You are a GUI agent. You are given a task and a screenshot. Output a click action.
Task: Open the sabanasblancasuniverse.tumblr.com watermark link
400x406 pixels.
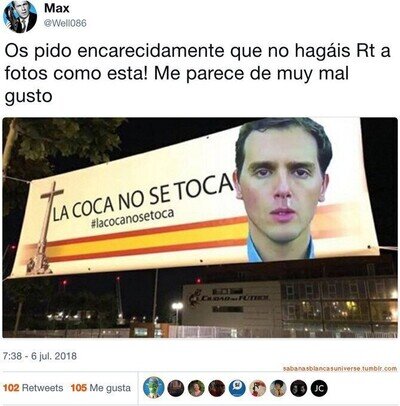click(340, 369)
